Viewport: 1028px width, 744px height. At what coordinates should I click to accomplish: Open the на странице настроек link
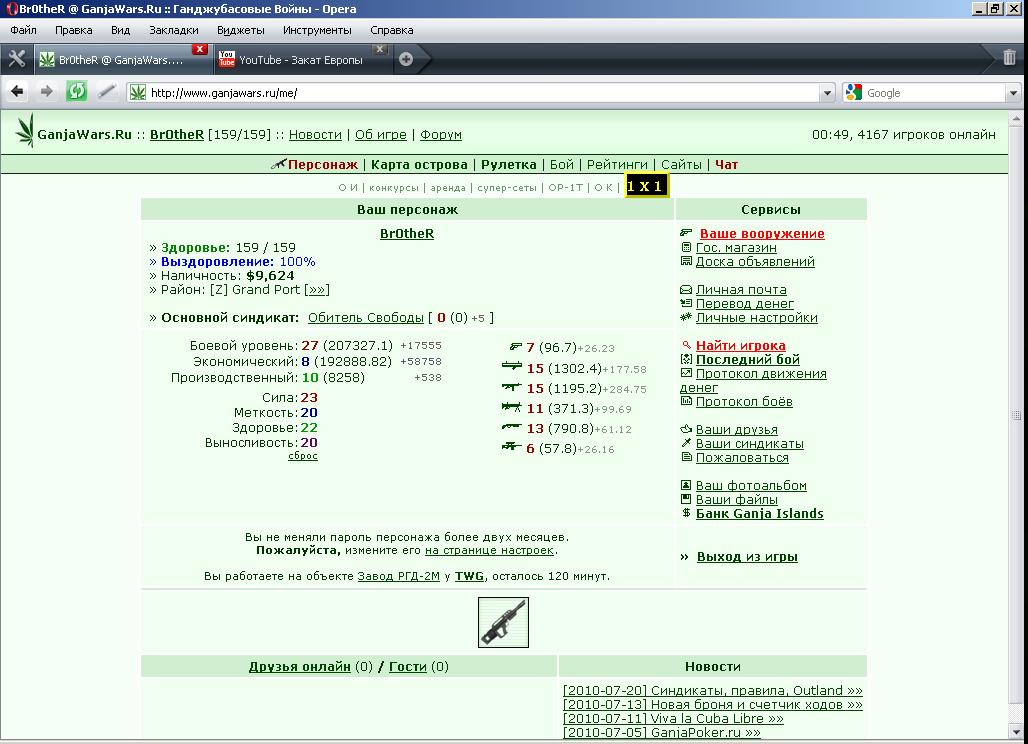pyautogui.click(x=490, y=551)
